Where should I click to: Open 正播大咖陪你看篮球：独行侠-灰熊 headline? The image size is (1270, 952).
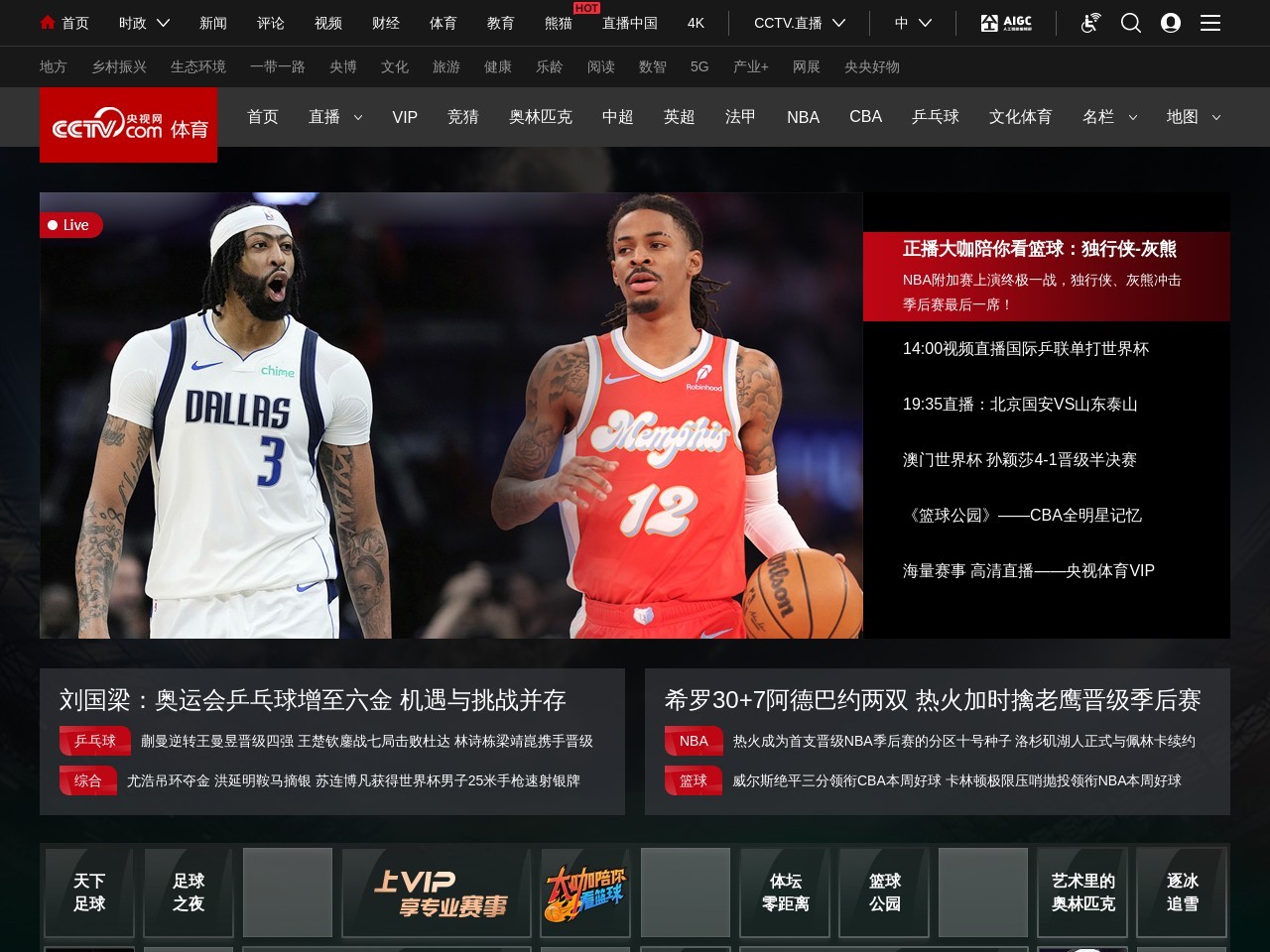coord(1040,249)
